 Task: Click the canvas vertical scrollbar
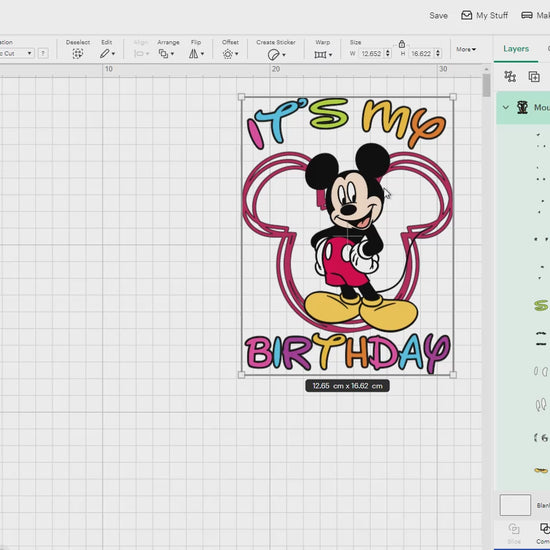pyautogui.click(x=487, y=85)
